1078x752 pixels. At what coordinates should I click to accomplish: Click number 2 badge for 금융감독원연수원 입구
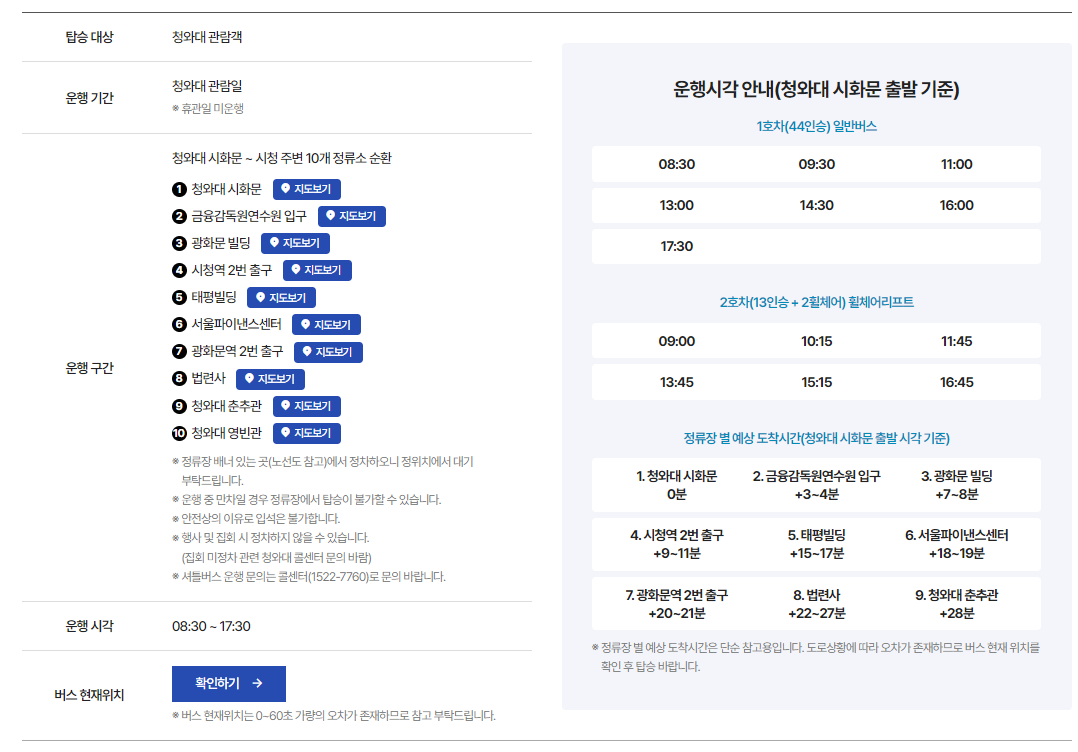[x=179, y=216]
